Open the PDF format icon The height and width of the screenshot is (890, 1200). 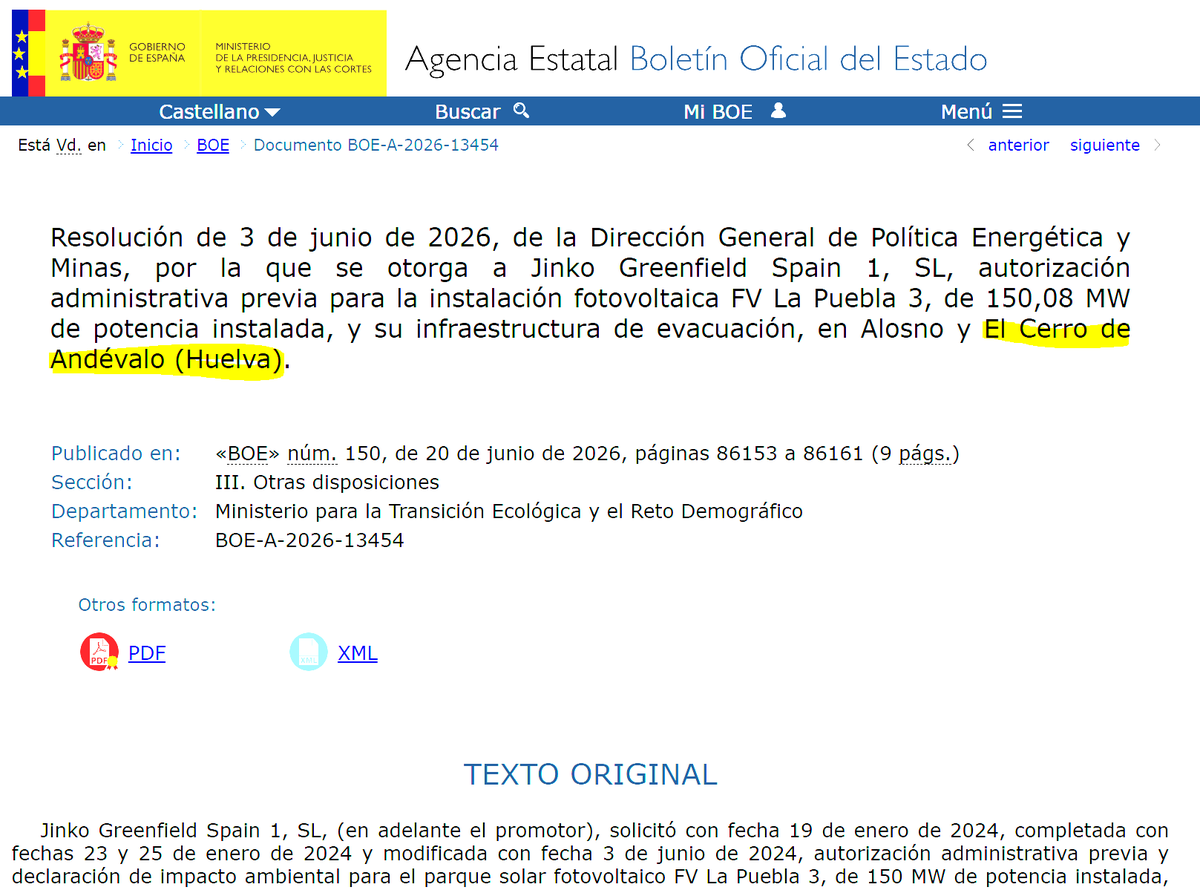click(99, 652)
